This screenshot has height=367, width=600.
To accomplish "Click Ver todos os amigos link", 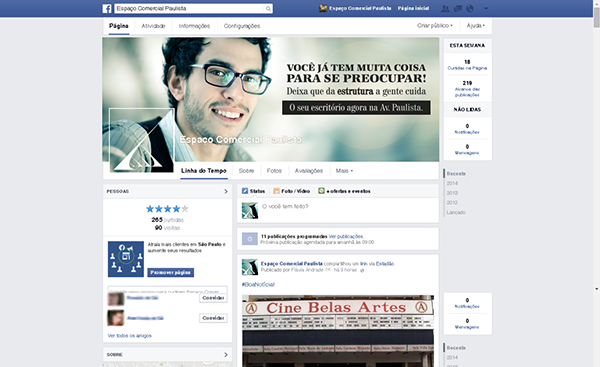I will coord(130,336).
